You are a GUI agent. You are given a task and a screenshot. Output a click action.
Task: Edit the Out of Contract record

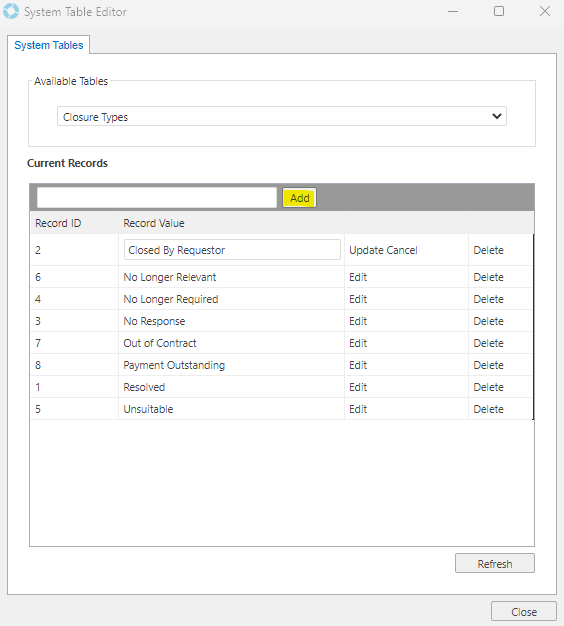click(358, 343)
